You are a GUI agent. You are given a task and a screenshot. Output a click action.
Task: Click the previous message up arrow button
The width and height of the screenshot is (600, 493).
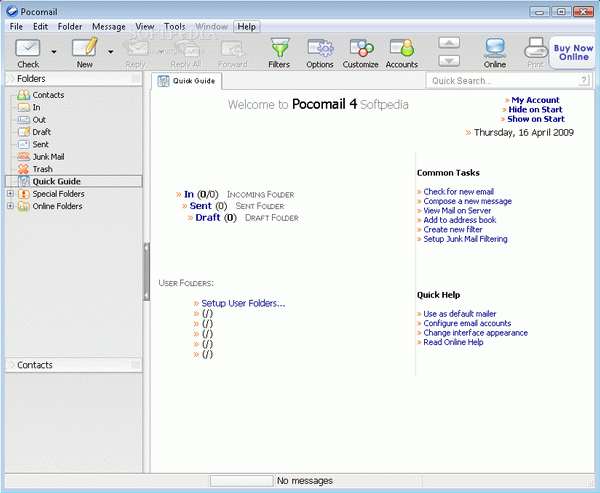(x=449, y=42)
